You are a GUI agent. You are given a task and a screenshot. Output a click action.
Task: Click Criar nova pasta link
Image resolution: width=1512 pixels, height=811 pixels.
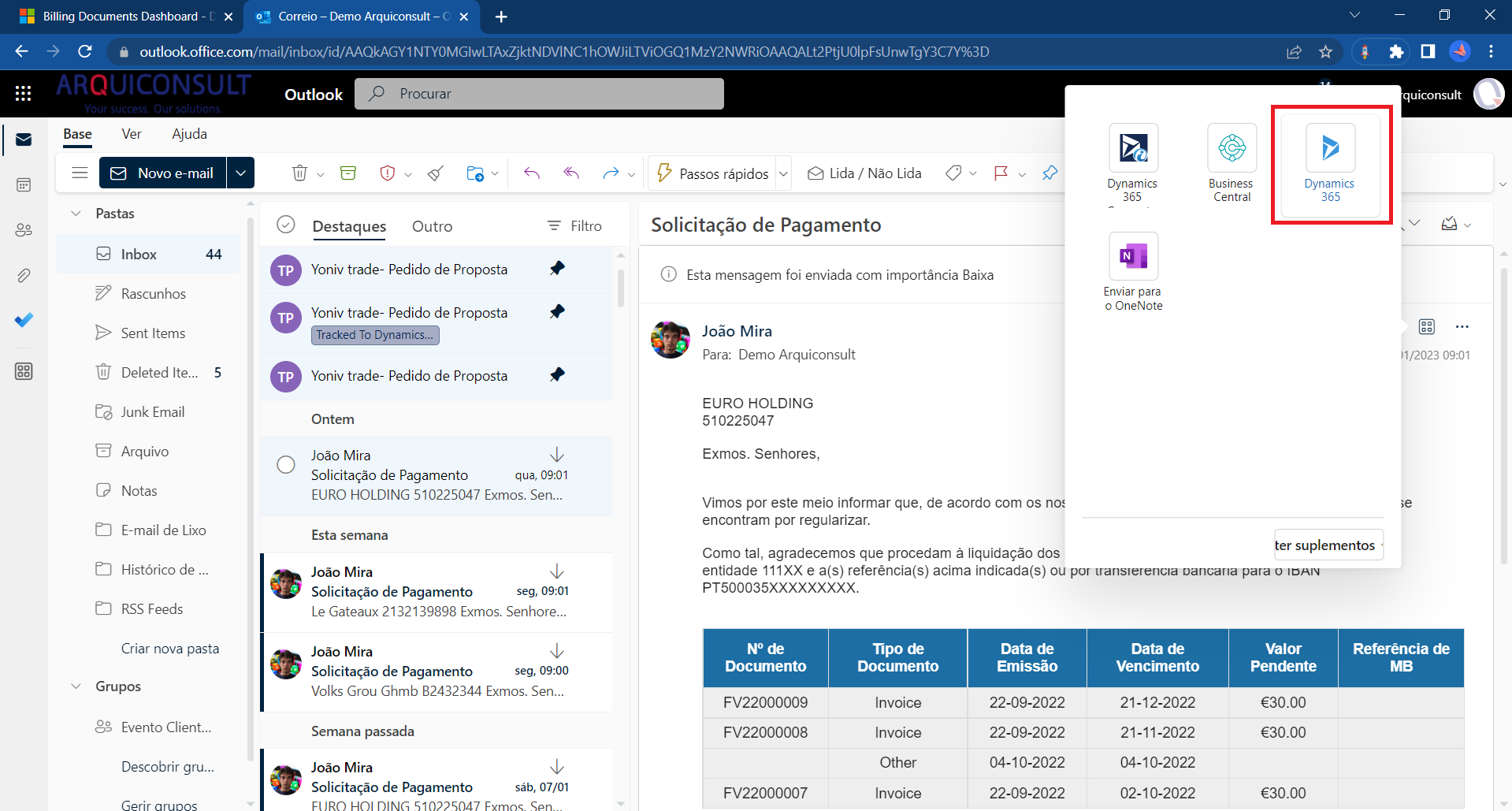point(170,648)
